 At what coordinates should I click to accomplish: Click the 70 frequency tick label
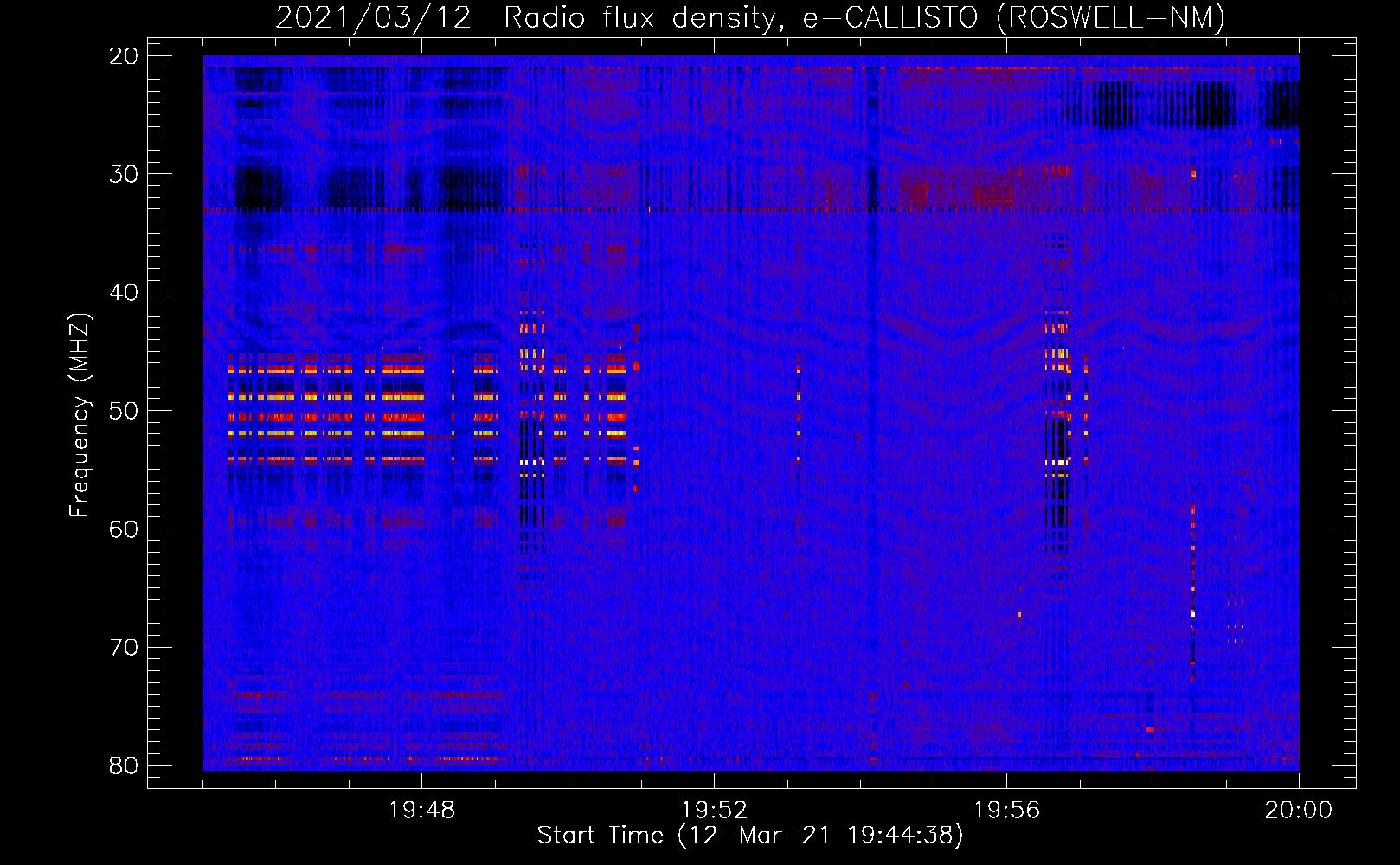click(x=125, y=648)
